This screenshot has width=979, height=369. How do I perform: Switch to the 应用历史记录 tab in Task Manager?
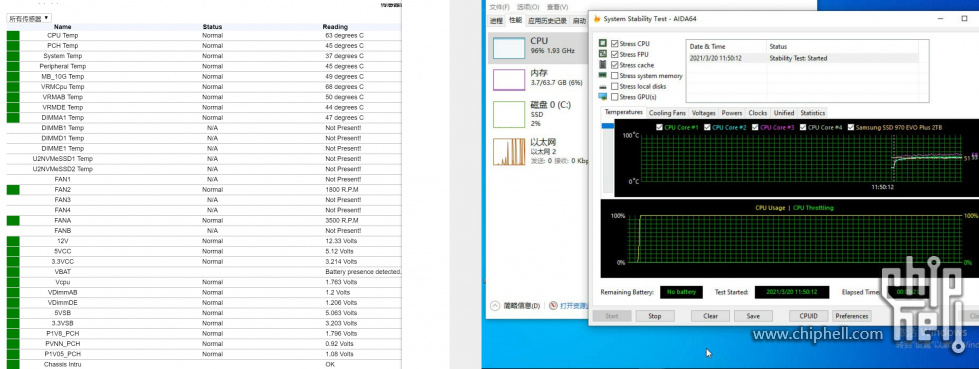pos(547,21)
